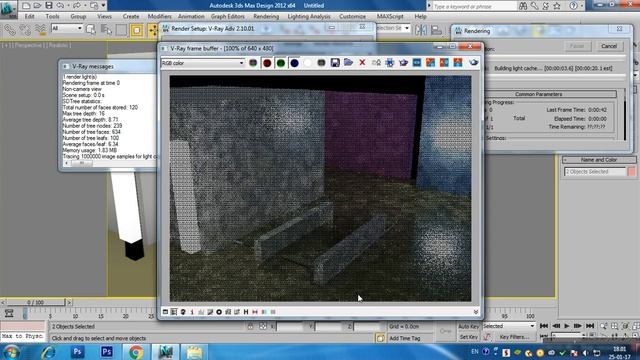Click Set Key button
The image size is (640, 360).
point(469,337)
